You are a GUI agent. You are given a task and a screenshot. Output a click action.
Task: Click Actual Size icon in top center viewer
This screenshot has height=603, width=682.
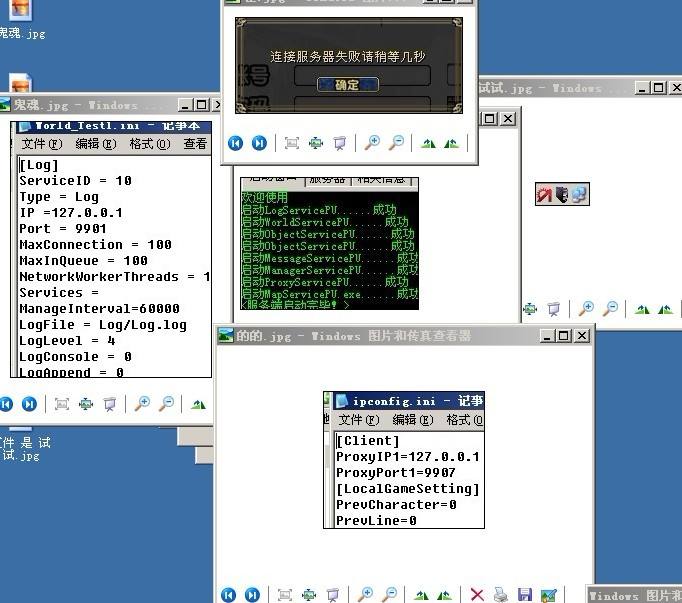click(316, 143)
